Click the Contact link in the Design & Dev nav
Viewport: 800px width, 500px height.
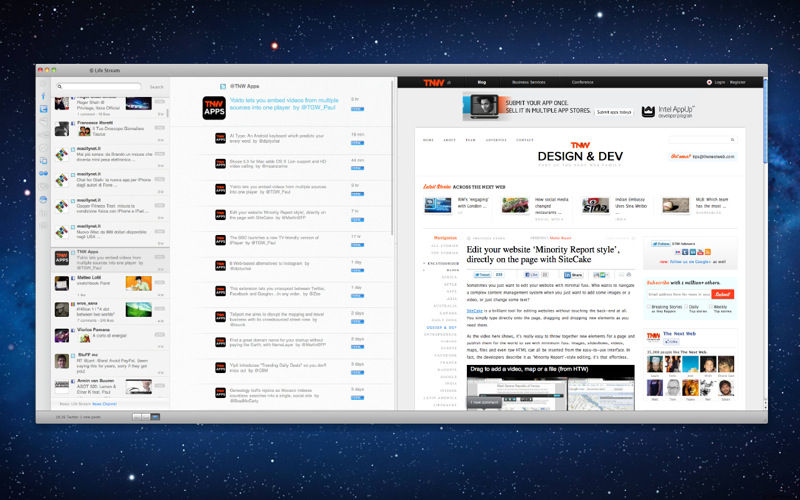525,140
